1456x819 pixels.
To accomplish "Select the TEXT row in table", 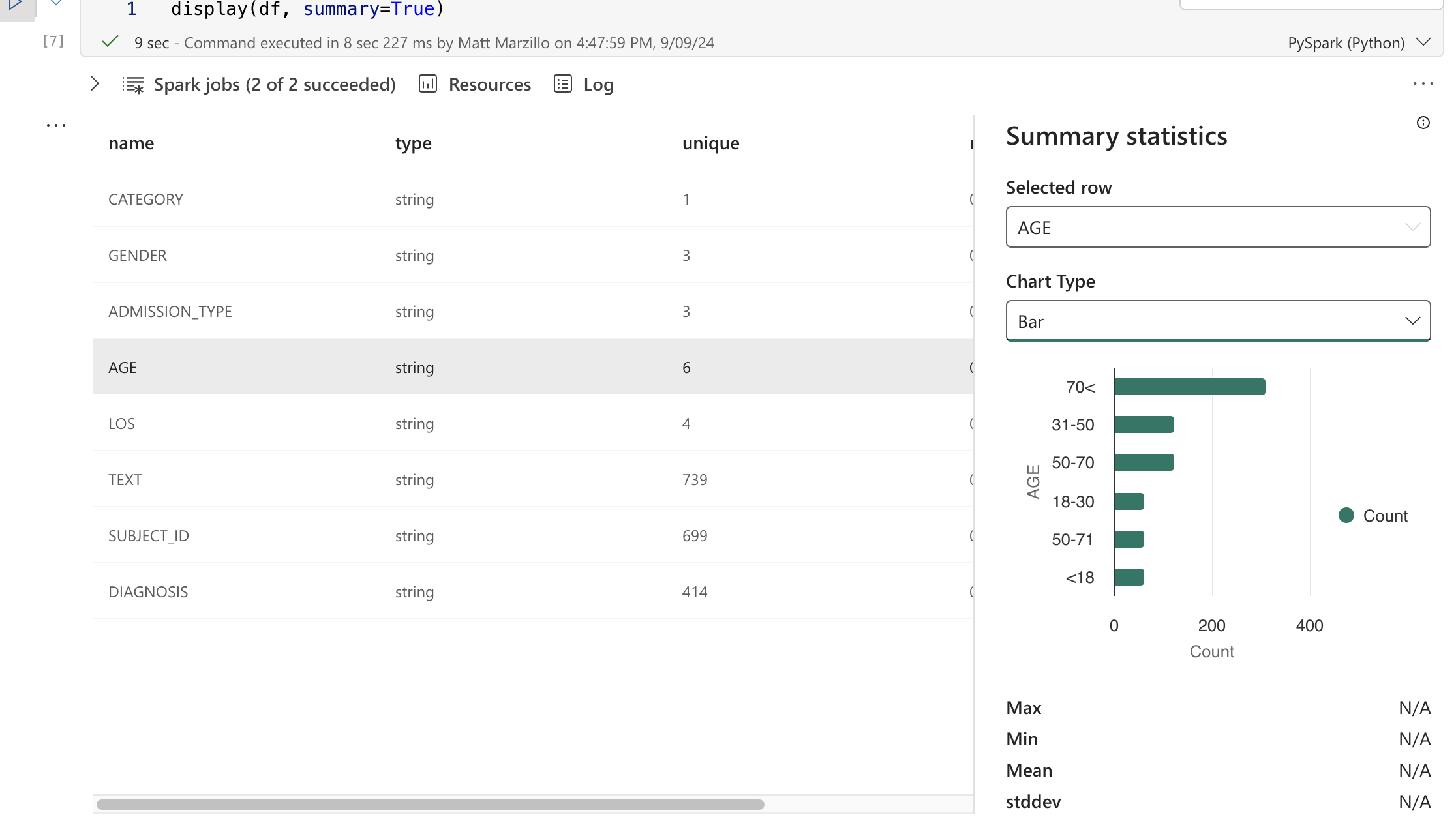I will tap(125, 480).
